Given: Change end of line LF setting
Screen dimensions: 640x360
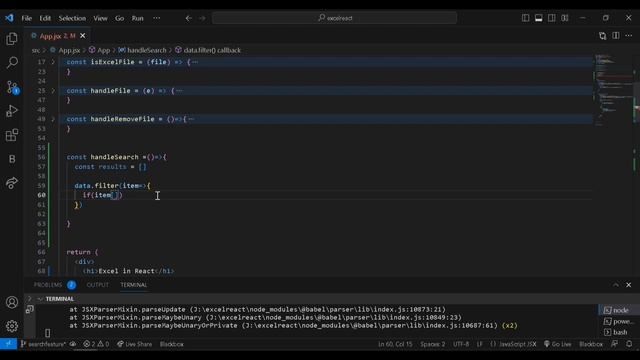Looking at the screenshot, I should coord(480,344).
